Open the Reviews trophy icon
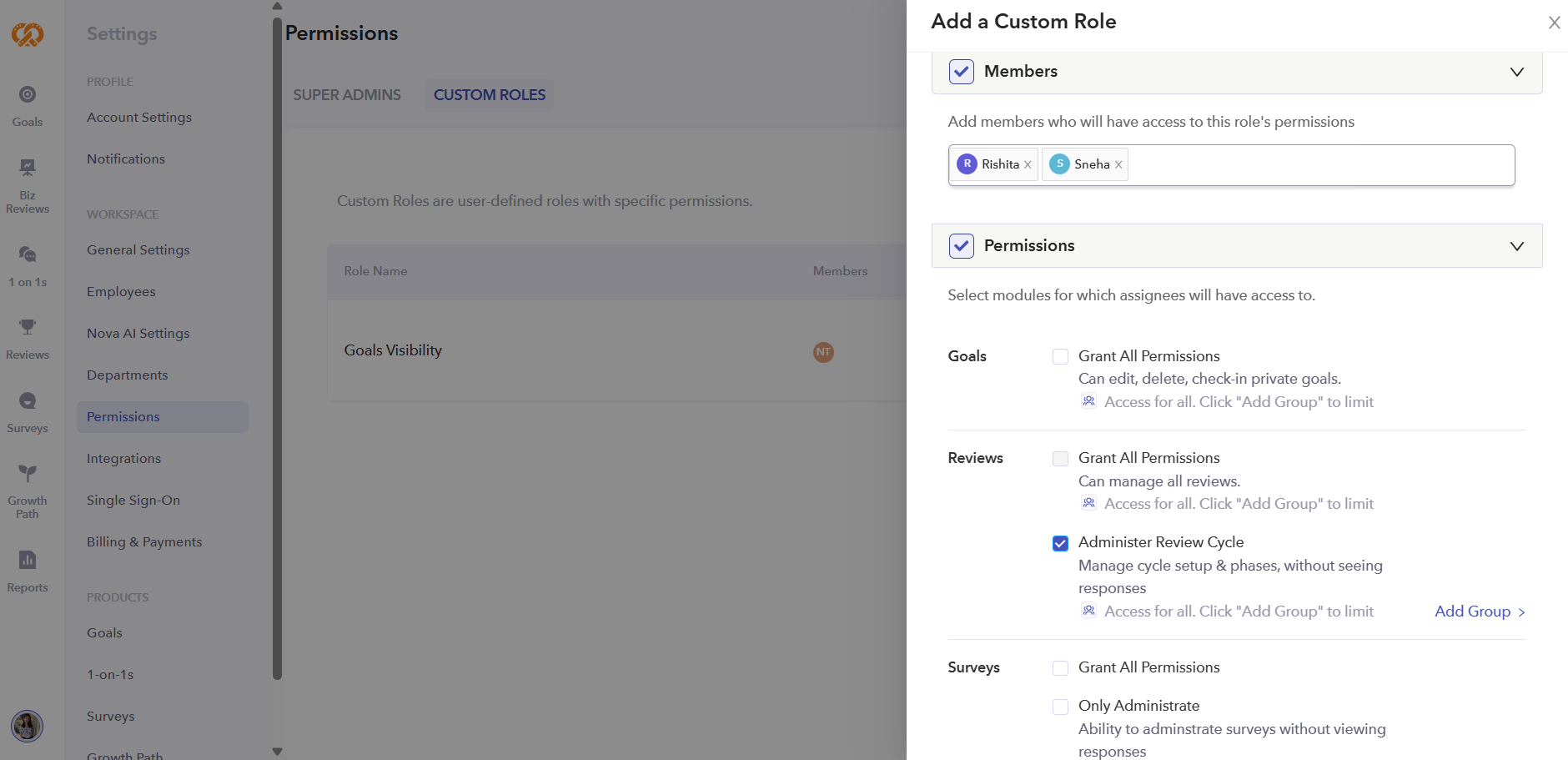 [x=28, y=338]
